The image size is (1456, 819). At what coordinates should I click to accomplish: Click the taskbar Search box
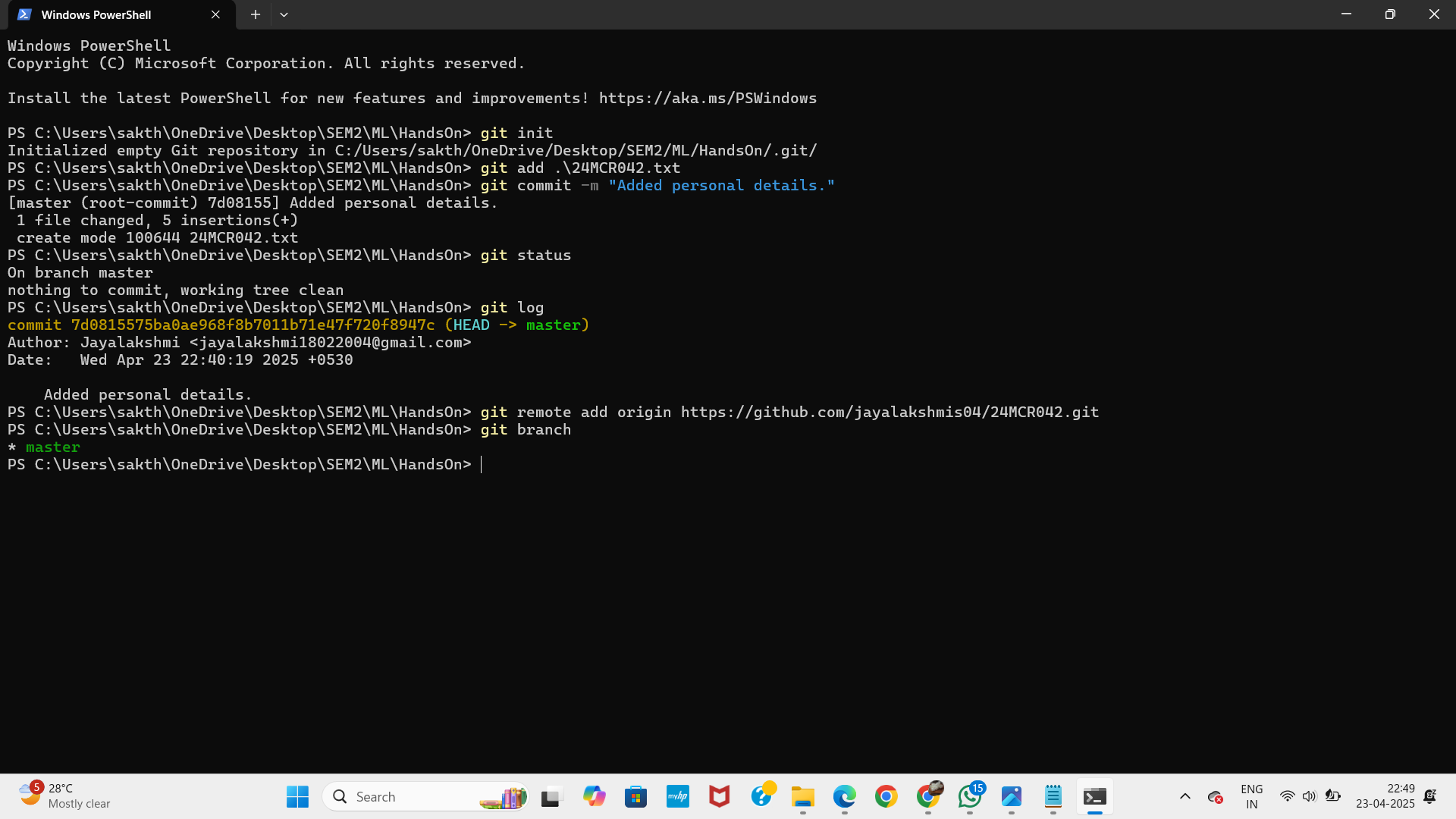click(x=425, y=796)
